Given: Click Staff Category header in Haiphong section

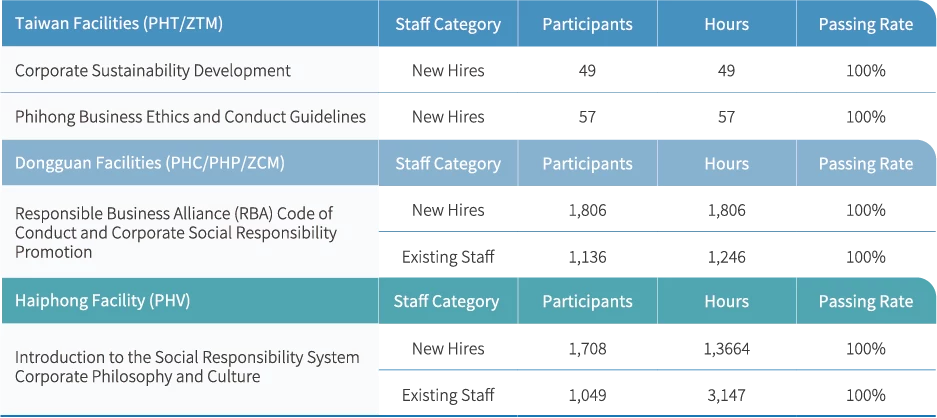Looking at the screenshot, I should [x=446, y=301].
